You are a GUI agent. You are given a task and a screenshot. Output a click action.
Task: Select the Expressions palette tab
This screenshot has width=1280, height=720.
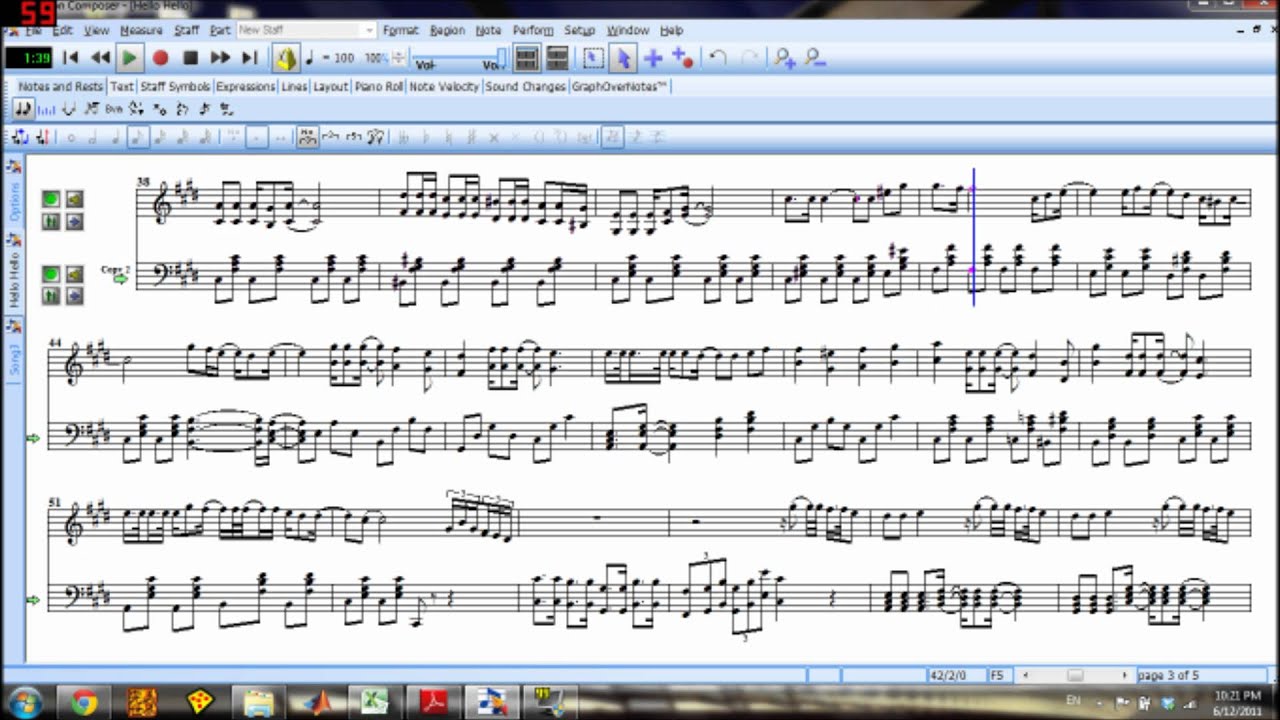246,87
